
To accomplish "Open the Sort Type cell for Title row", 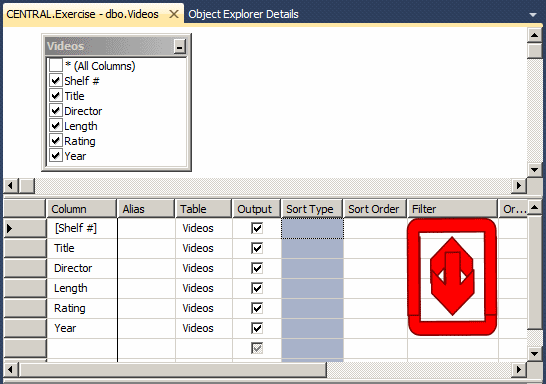I will pyautogui.click(x=312, y=248).
